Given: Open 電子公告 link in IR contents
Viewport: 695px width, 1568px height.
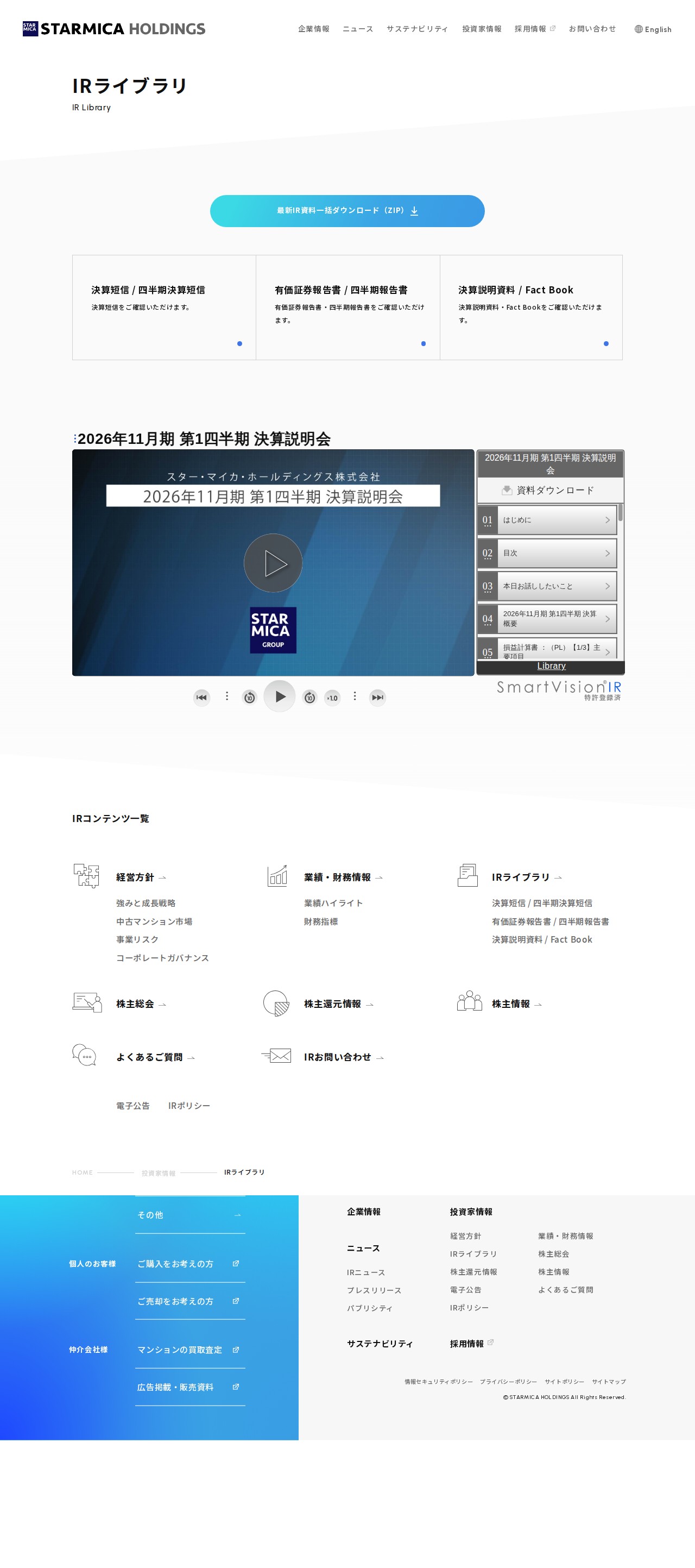Looking at the screenshot, I should 132,1106.
